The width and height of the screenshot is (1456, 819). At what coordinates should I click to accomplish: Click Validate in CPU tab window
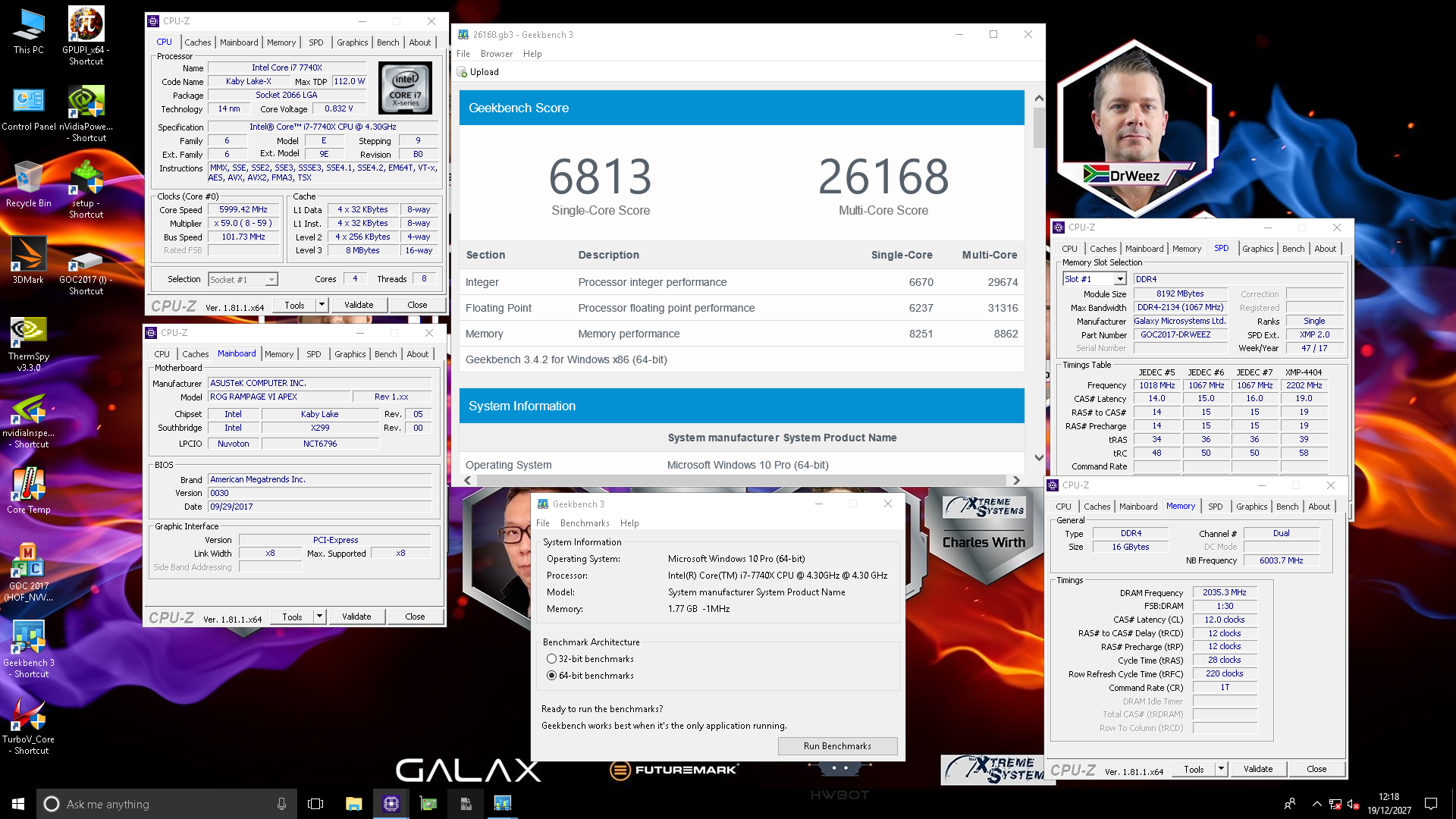(359, 305)
